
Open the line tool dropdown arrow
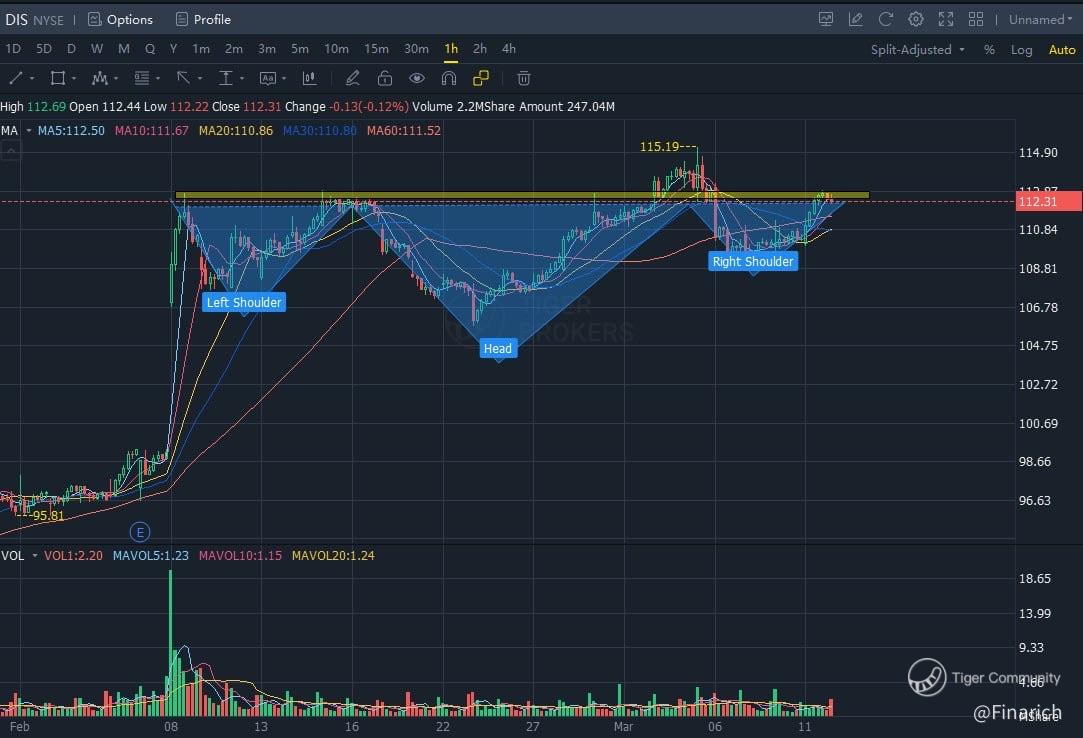tap(32, 79)
